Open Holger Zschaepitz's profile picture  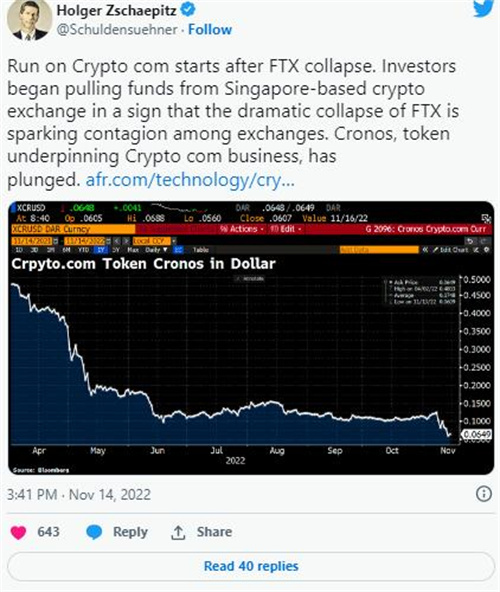click(29, 19)
